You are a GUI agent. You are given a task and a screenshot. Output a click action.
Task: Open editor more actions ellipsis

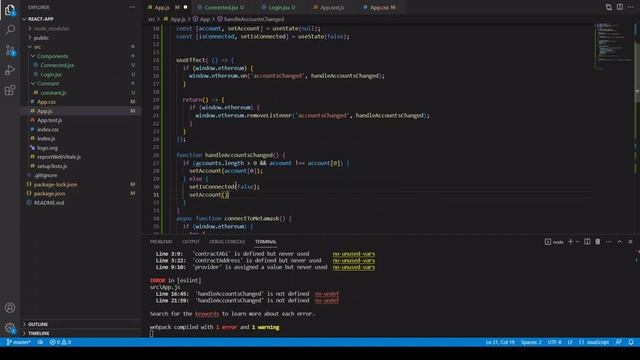[631, 7]
